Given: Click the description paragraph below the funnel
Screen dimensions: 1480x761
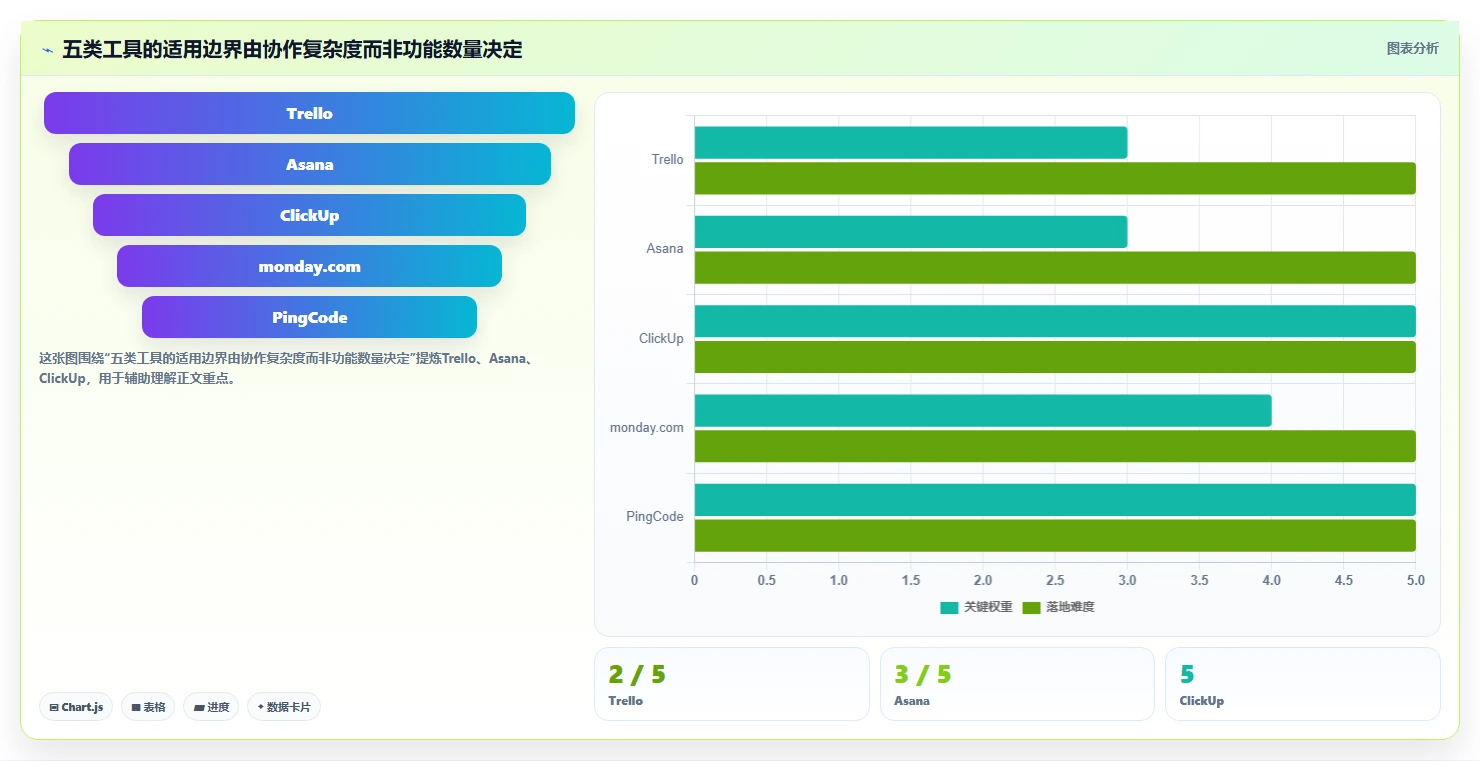Looking at the screenshot, I should click(290, 368).
